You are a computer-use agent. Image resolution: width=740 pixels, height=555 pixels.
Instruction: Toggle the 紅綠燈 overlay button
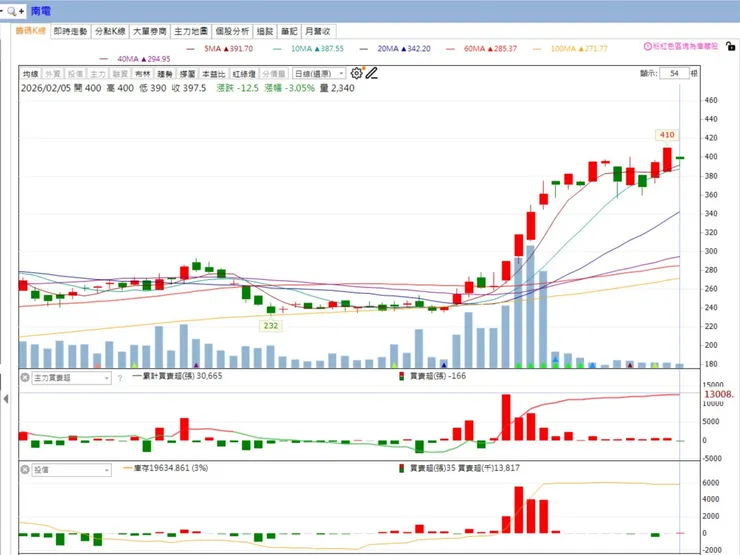pos(244,74)
